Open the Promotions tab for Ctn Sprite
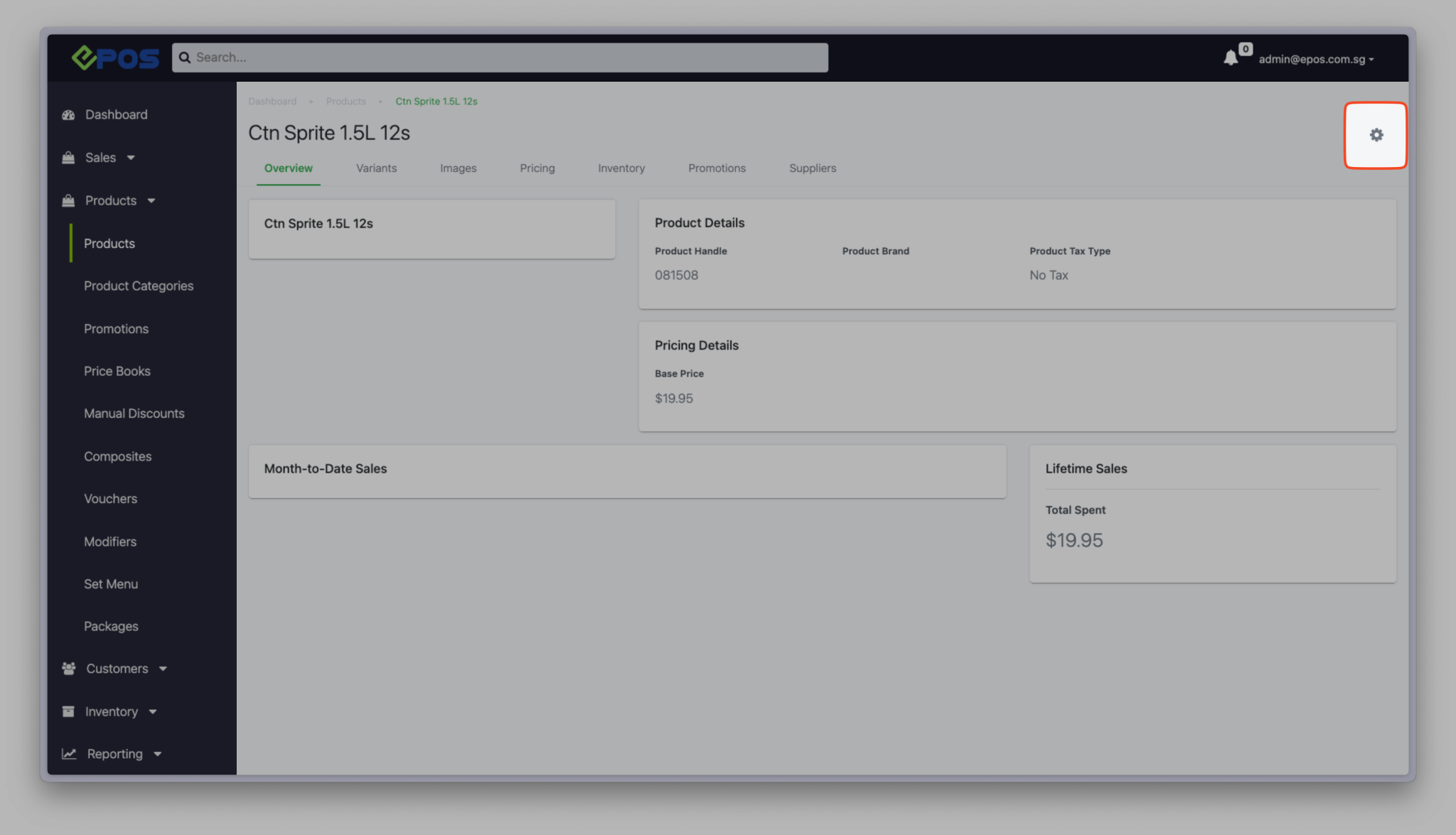Screen dimensions: 1456x835 [717, 168]
